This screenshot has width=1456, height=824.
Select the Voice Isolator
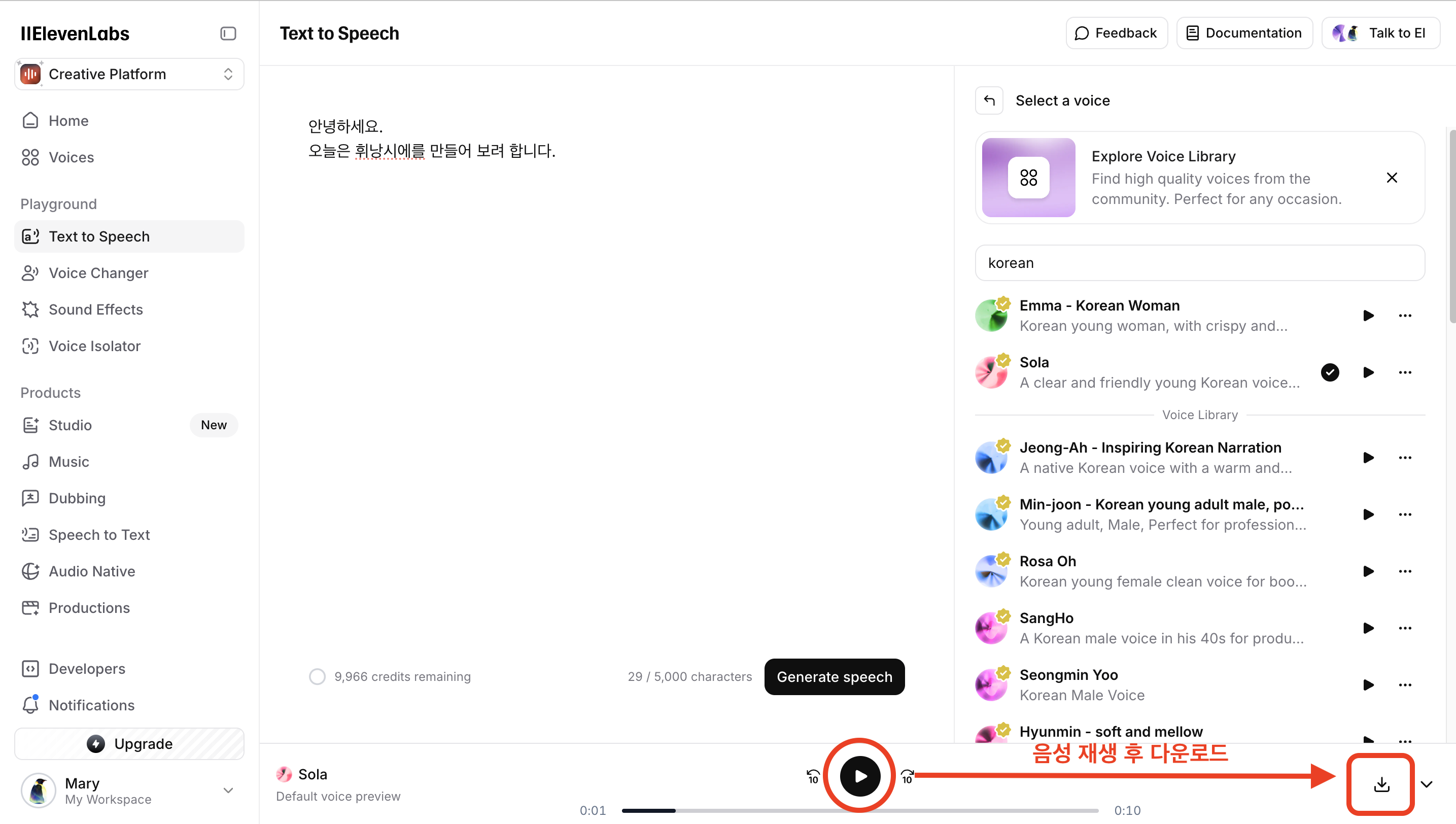(x=94, y=346)
